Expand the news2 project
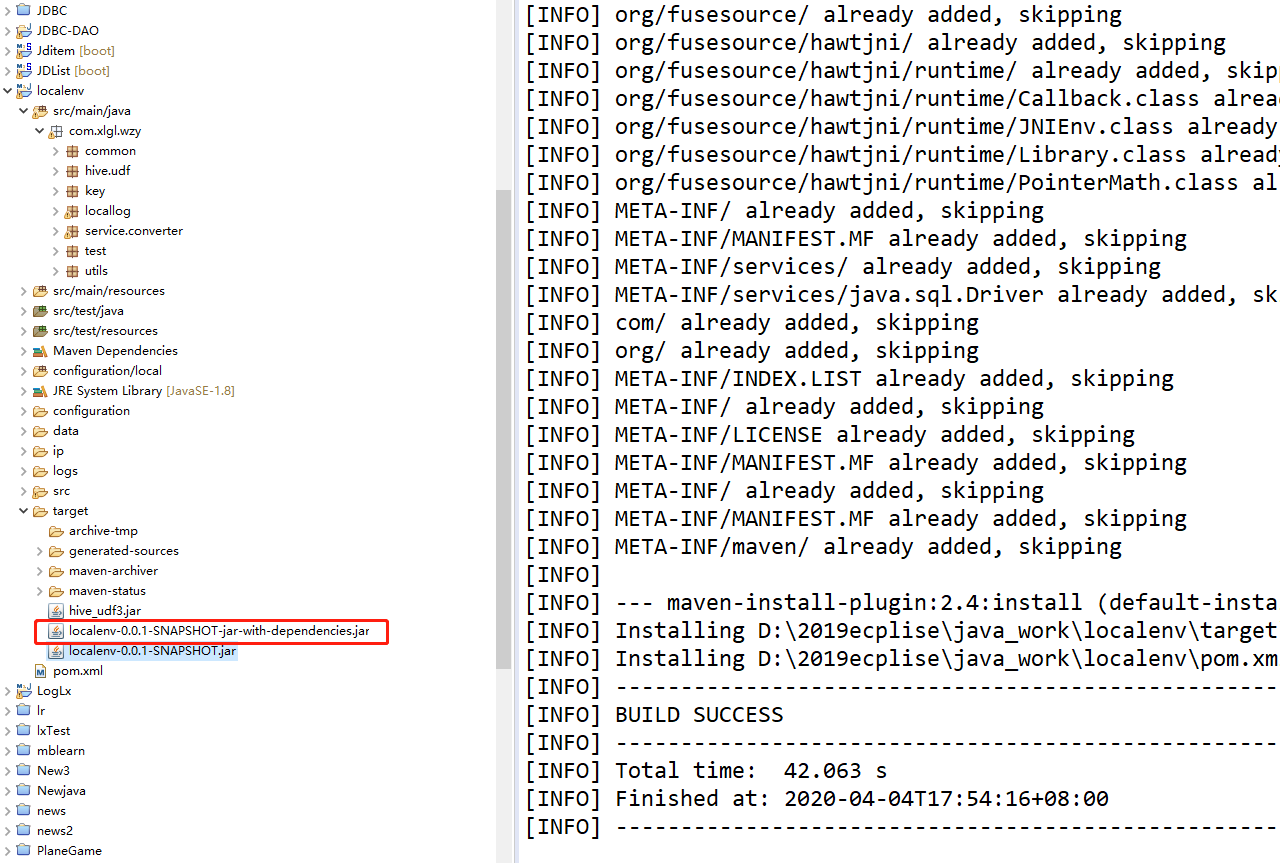Screen dimensions: 1280x863 [8, 830]
